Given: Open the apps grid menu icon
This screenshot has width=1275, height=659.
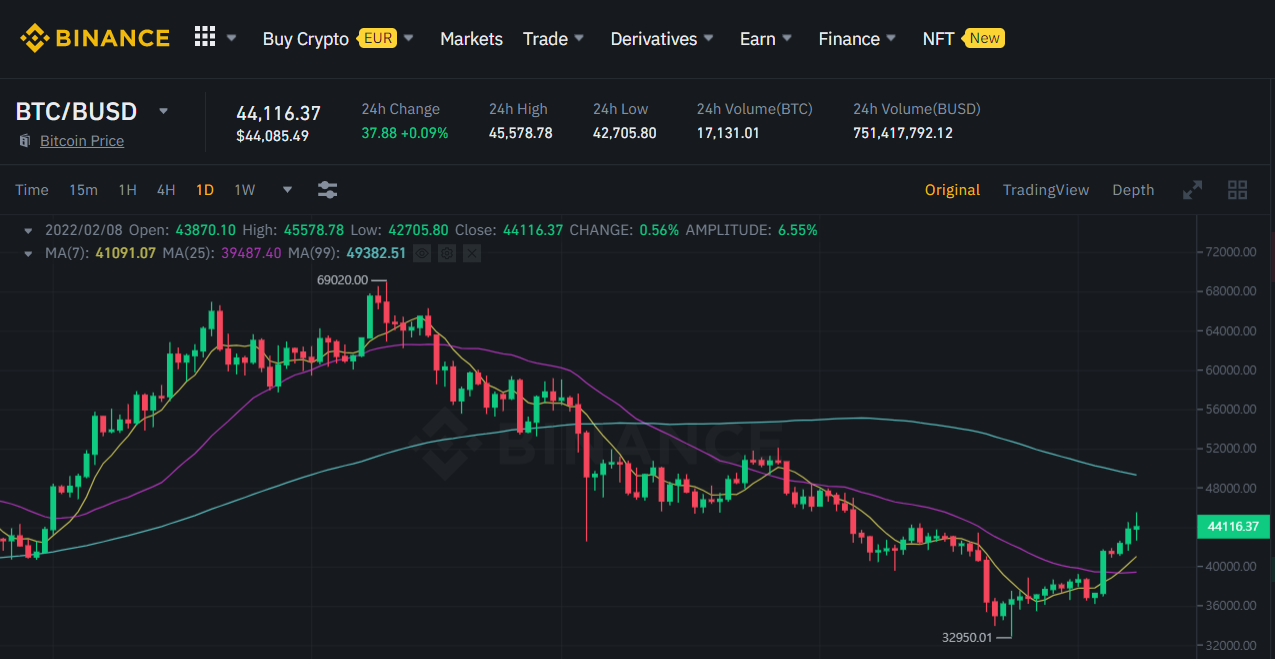Looking at the screenshot, I should [x=205, y=37].
